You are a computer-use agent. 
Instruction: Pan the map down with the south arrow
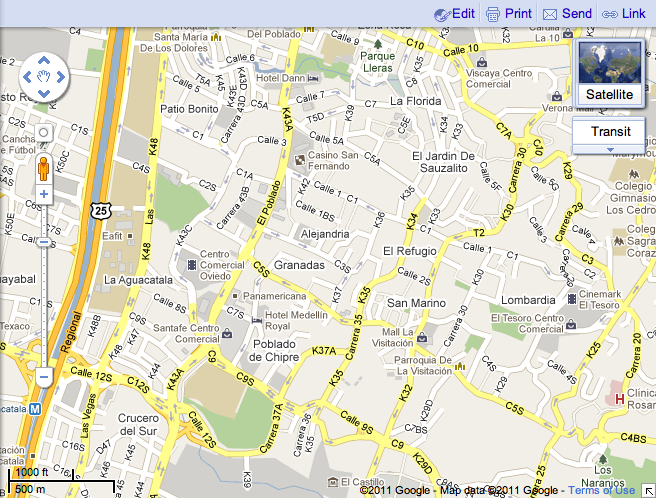pyautogui.click(x=44, y=93)
